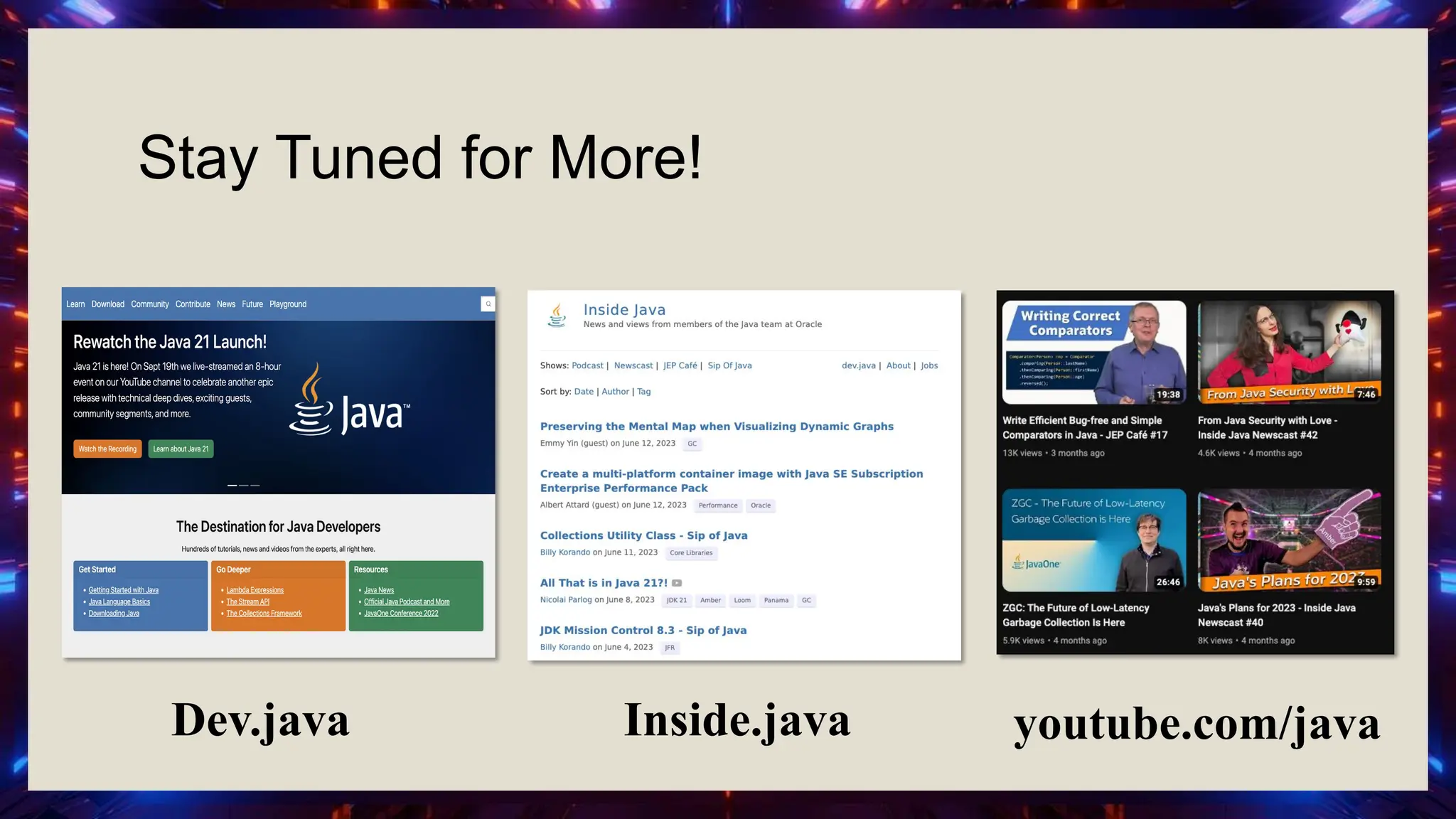Viewport: 1456px width, 819px height.
Task: Open Write Efficient Bug-free Comparators video title
Action: pyautogui.click(x=1085, y=428)
